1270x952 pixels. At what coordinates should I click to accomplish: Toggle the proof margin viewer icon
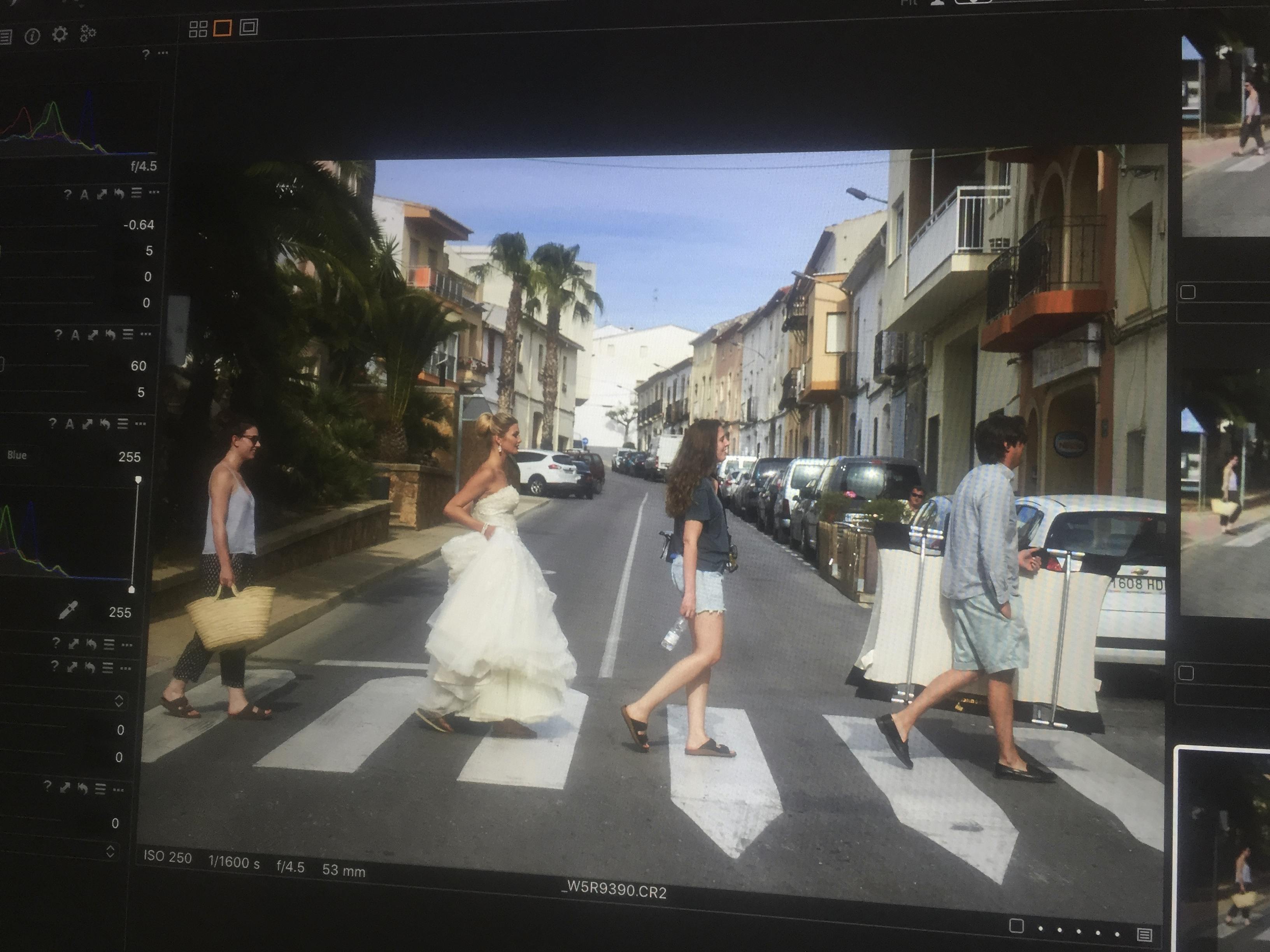249,27
